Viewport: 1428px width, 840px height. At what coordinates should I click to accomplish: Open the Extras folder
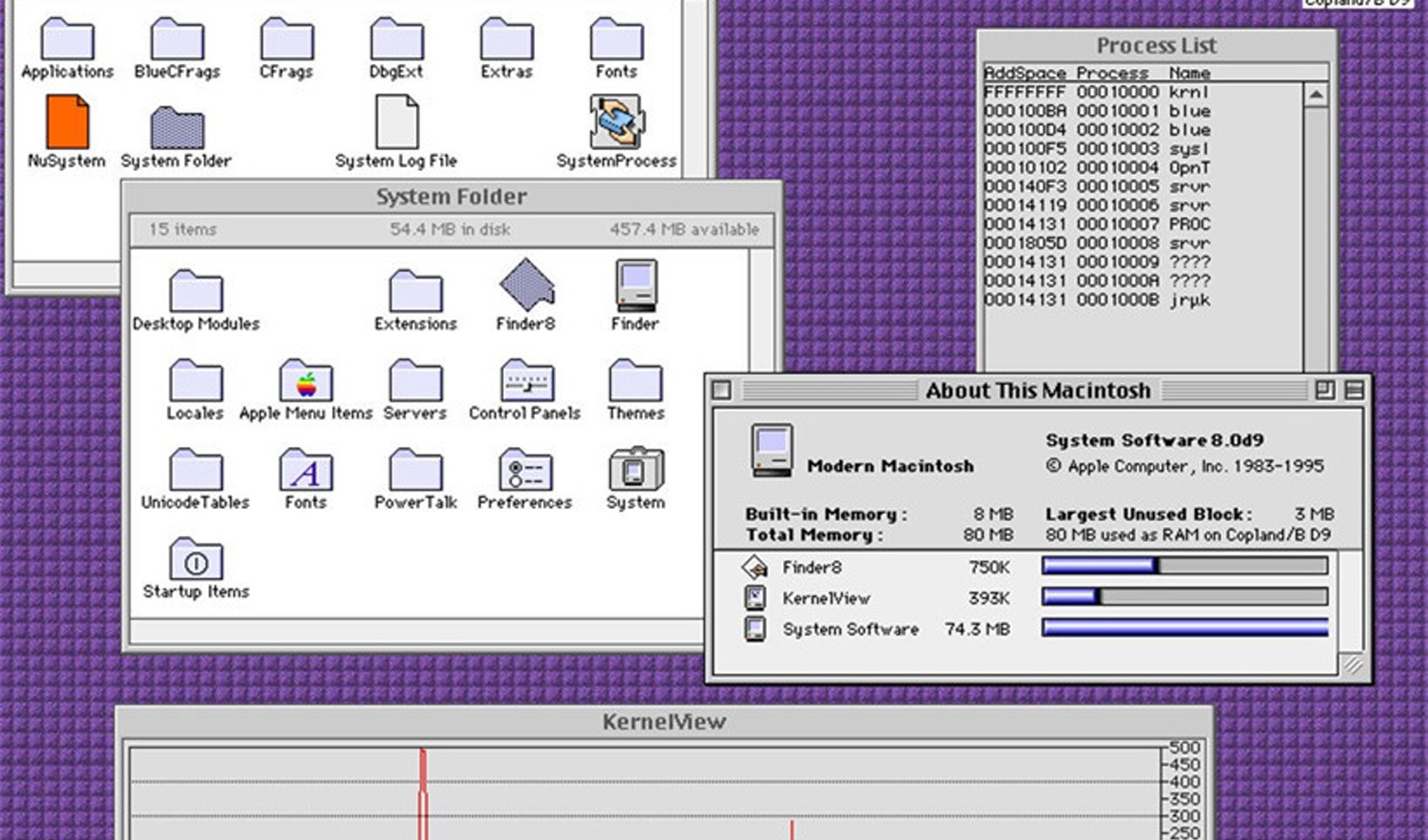point(507,38)
